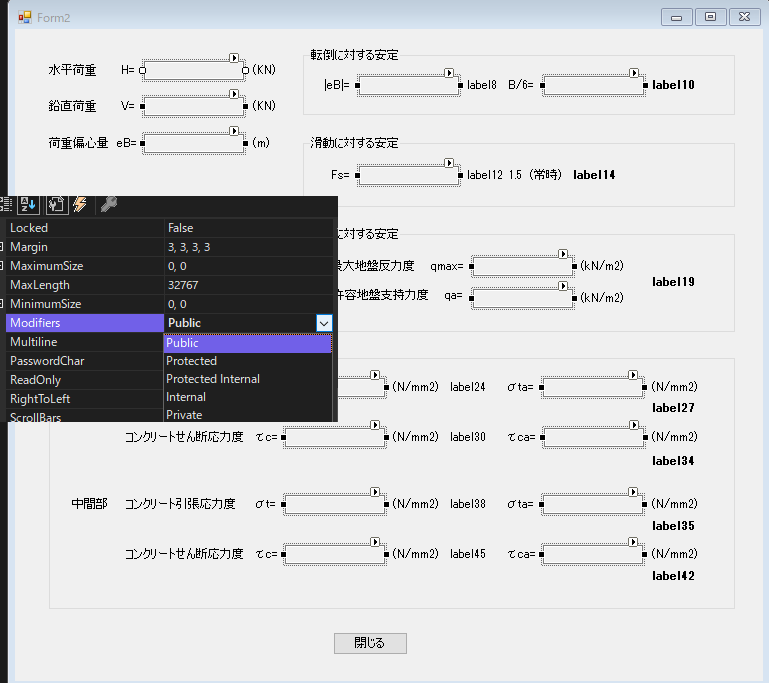Select the V= text input field

pos(194,106)
